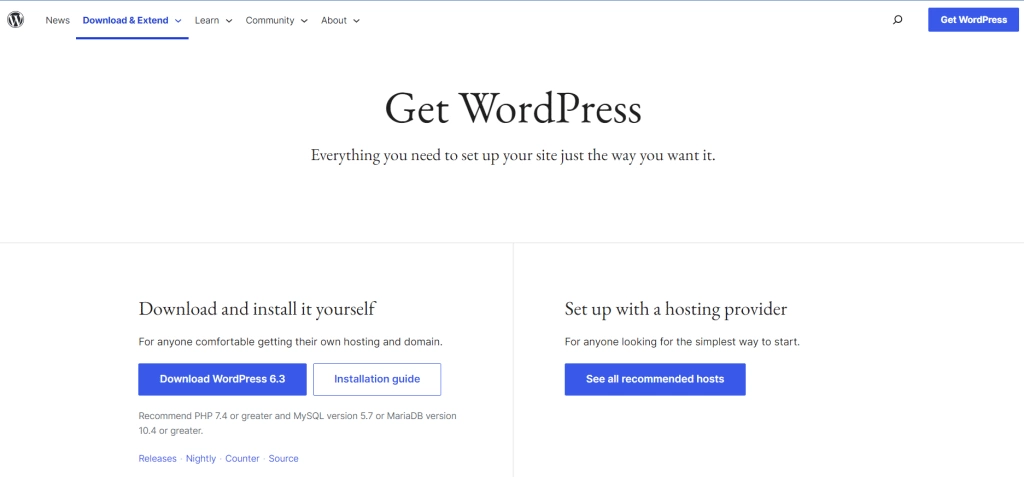Click the 'Get WordPress' page heading
This screenshot has width=1024, height=477.
pos(513,108)
